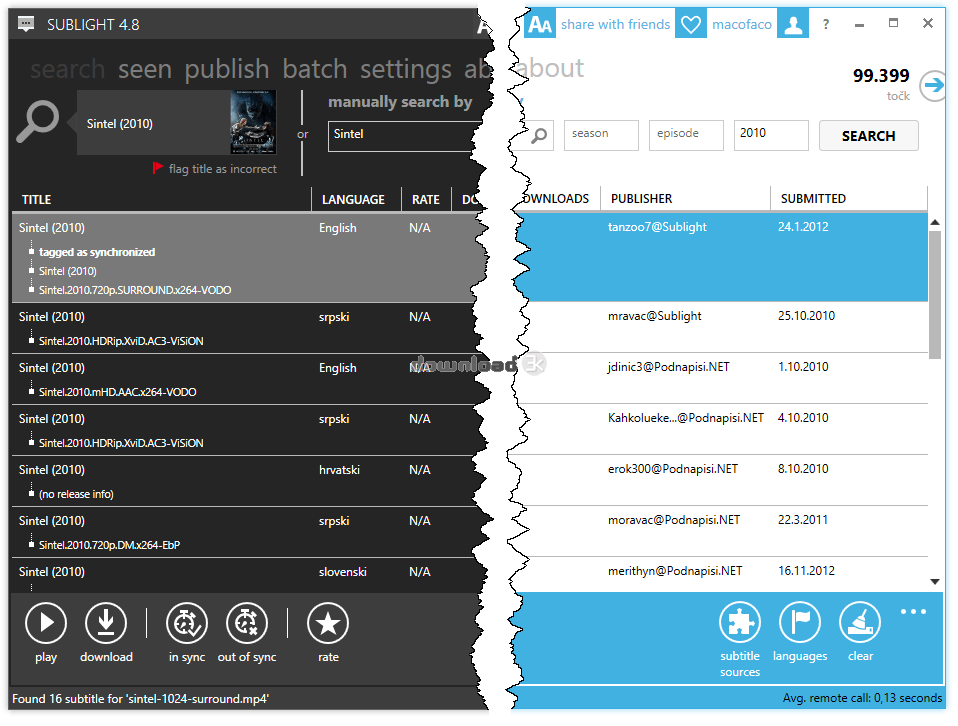
Task: Open subtitle sources puzzle icon
Action: [740, 623]
